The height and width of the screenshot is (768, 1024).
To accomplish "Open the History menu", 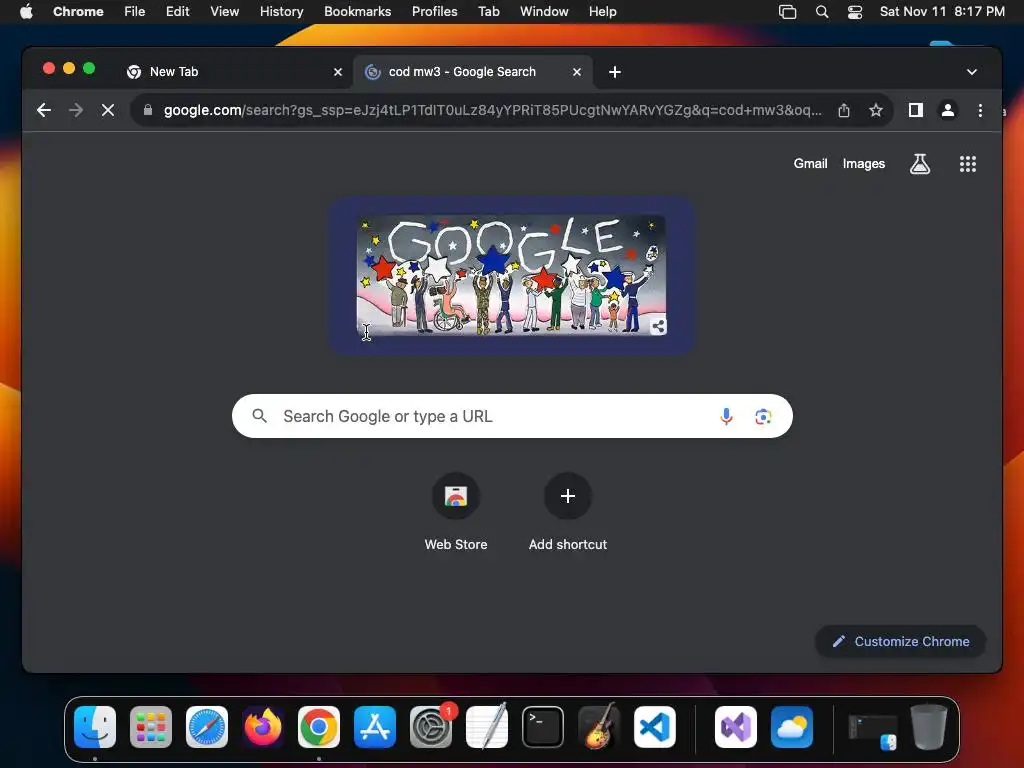I will coord(281,11).
